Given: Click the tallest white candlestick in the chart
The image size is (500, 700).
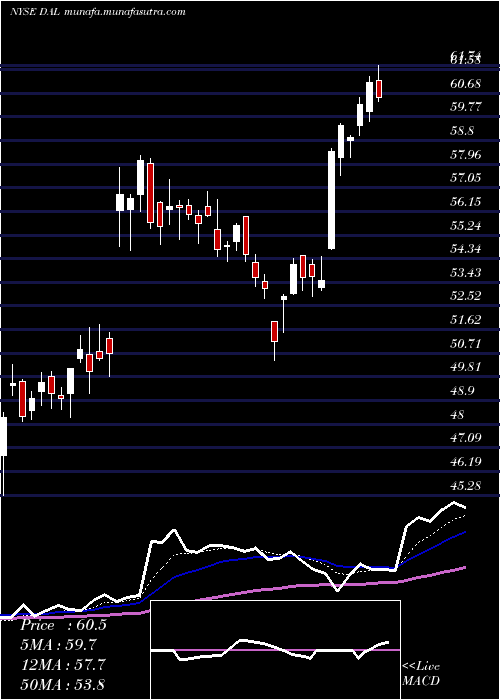Looking at the screenshot, I should coord(332,200).
